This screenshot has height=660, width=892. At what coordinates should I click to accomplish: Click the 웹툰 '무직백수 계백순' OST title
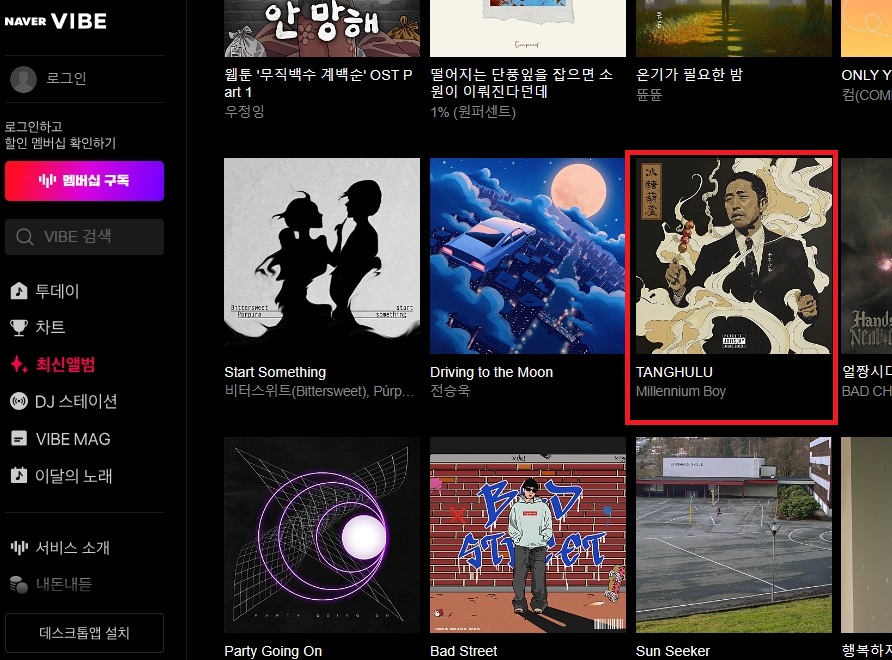click(x=319, y=83)
